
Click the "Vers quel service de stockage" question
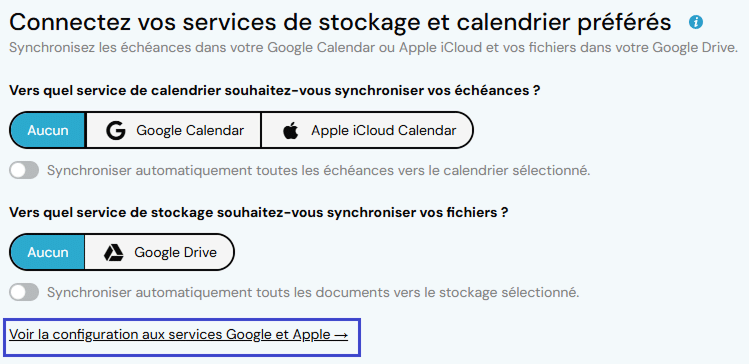pos(258,212)
